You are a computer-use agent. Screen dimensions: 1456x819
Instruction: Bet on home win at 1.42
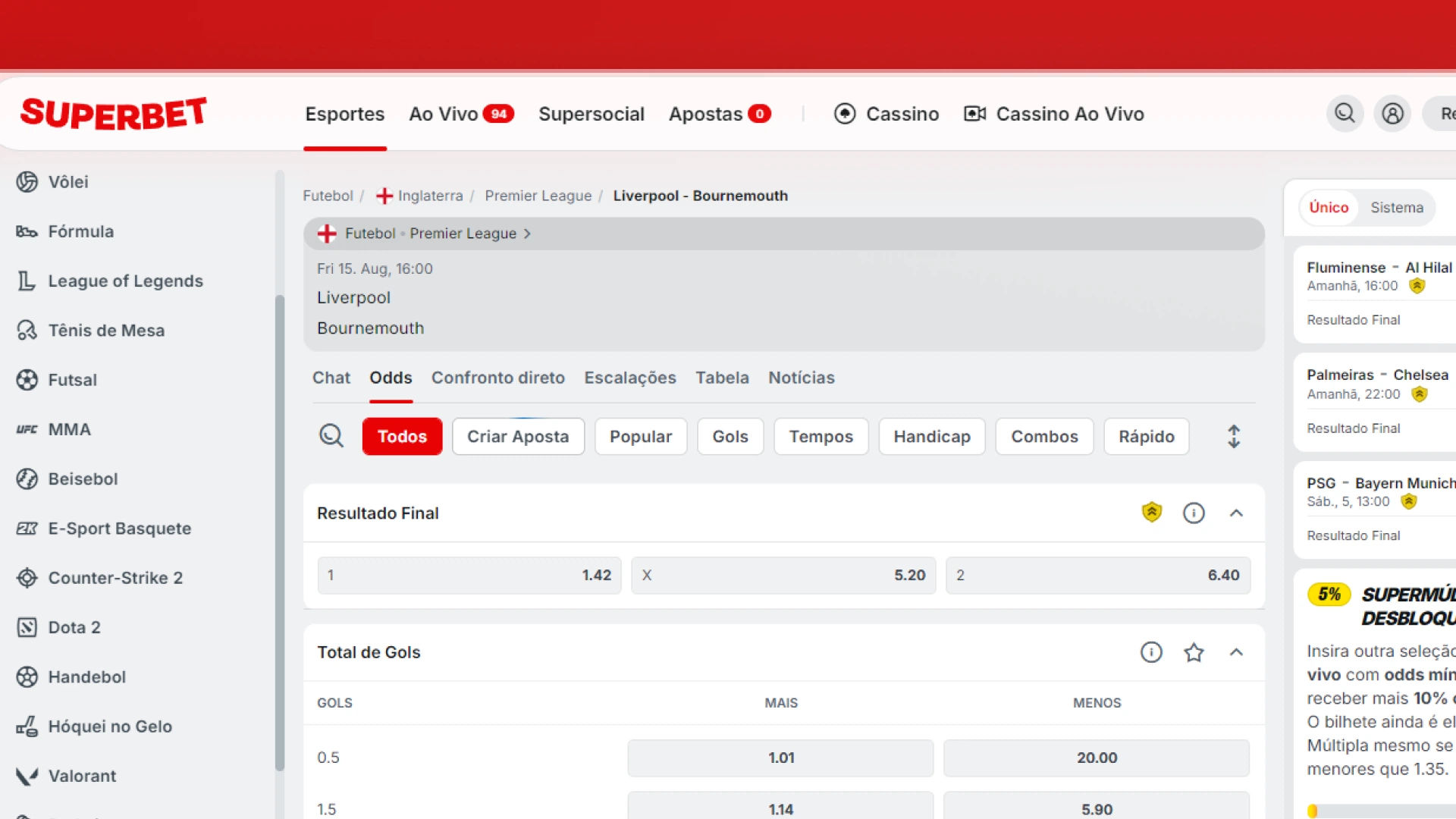click(469, 575)
